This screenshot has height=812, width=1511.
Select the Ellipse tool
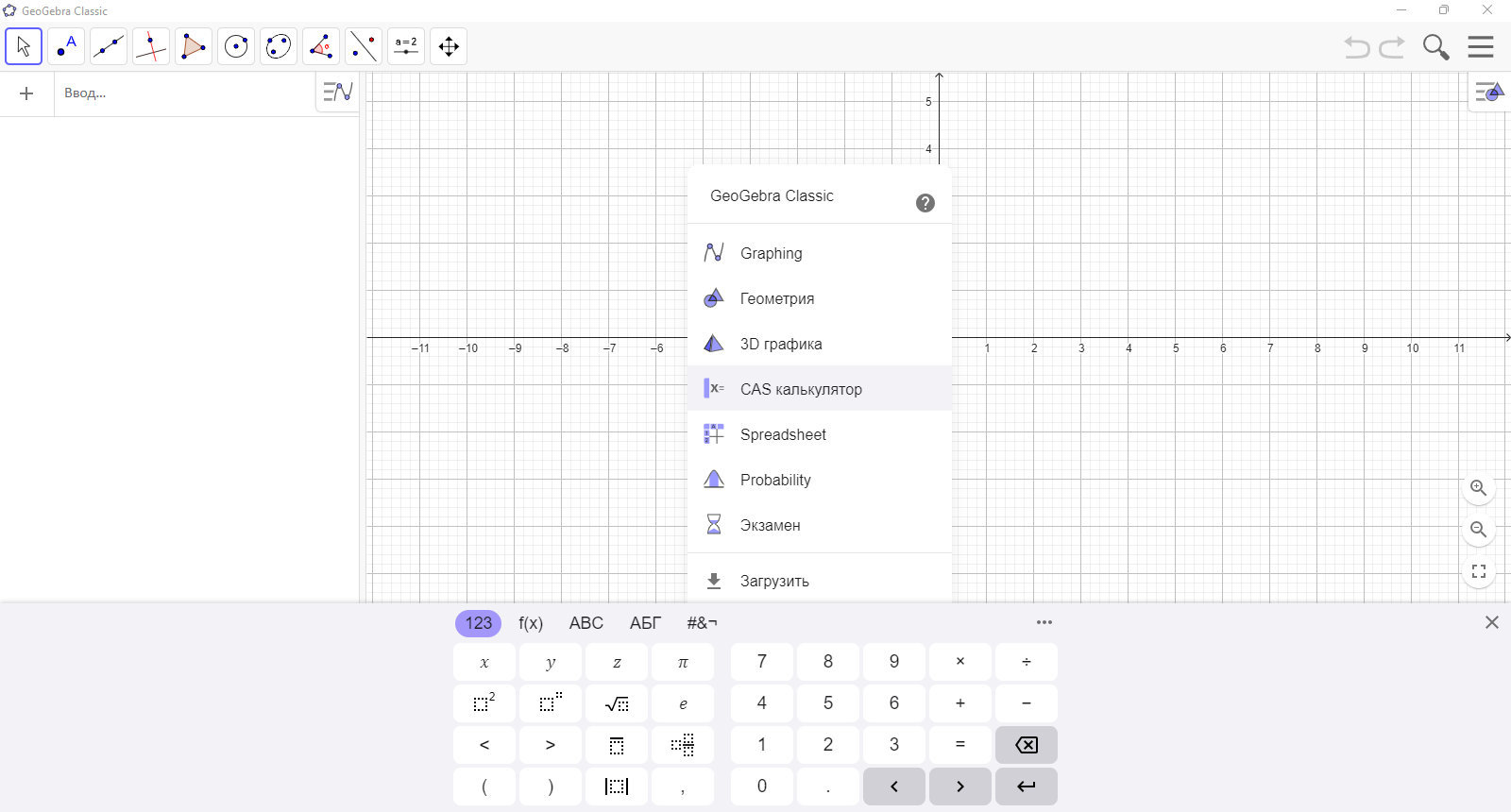pos(279,46)
